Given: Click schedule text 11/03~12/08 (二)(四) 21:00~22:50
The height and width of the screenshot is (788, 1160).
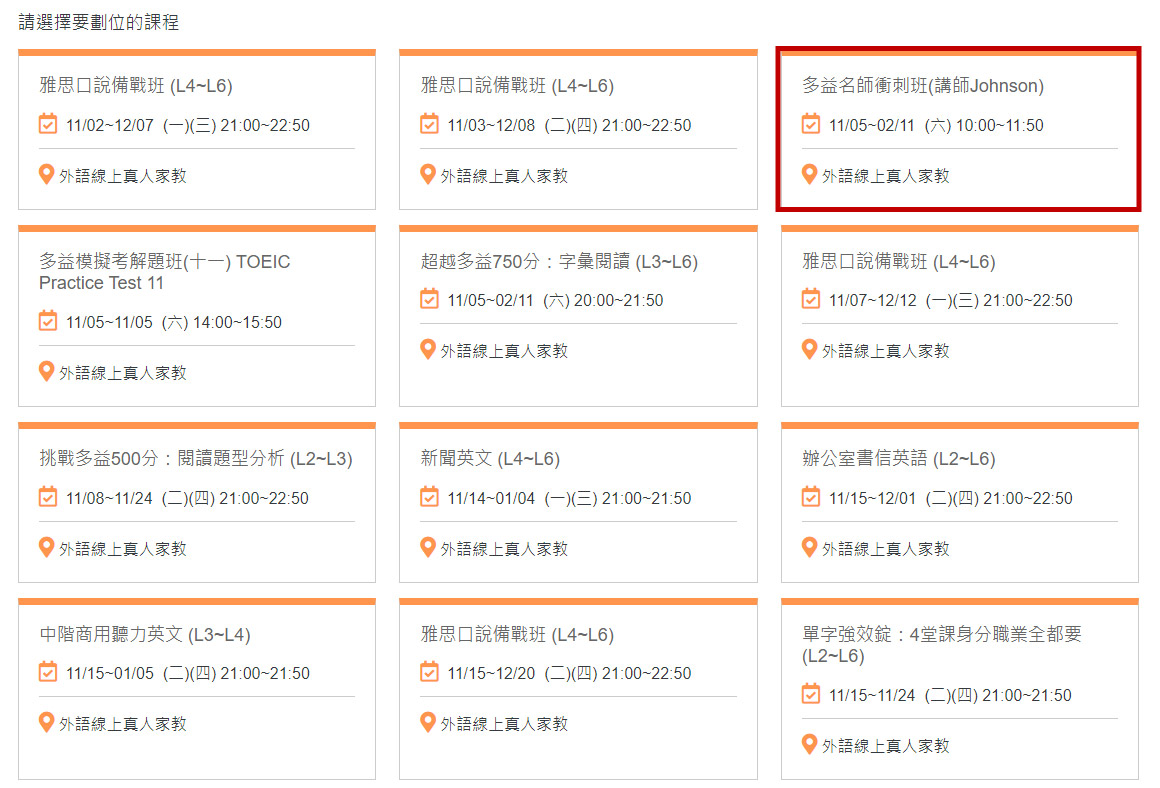Looking at the screenshot, I should click(x=570, y=125).
